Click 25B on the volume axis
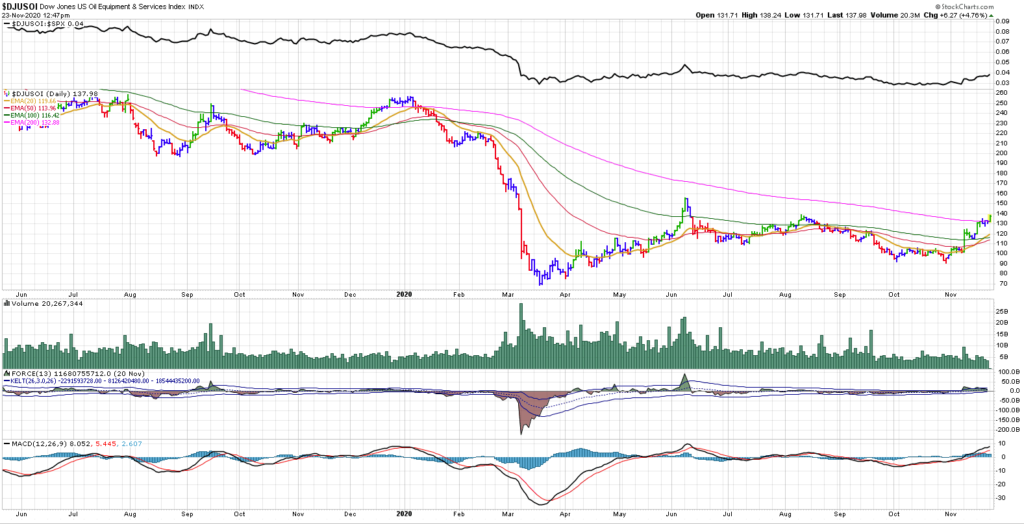Image resolution: width=1024 pixels, height=524 pixels. pyautogui.click(x=1000, y=312)
